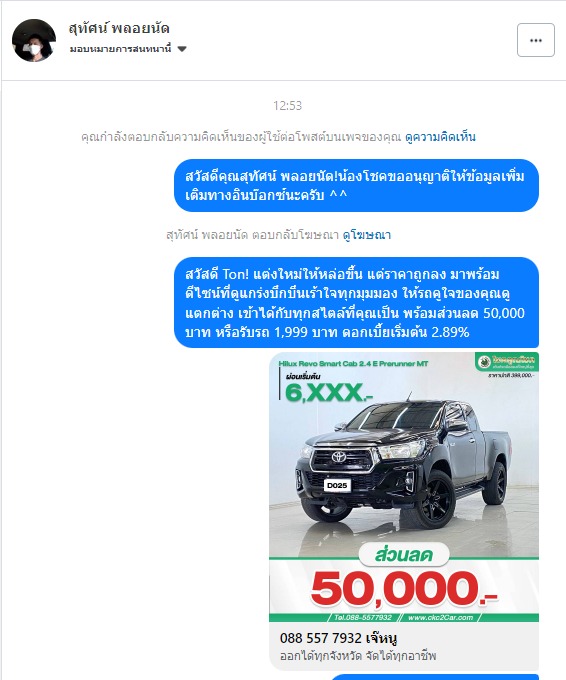Open the ดูโฆษณา link
The height and width of the screenshot is (680, 566).
367,235
